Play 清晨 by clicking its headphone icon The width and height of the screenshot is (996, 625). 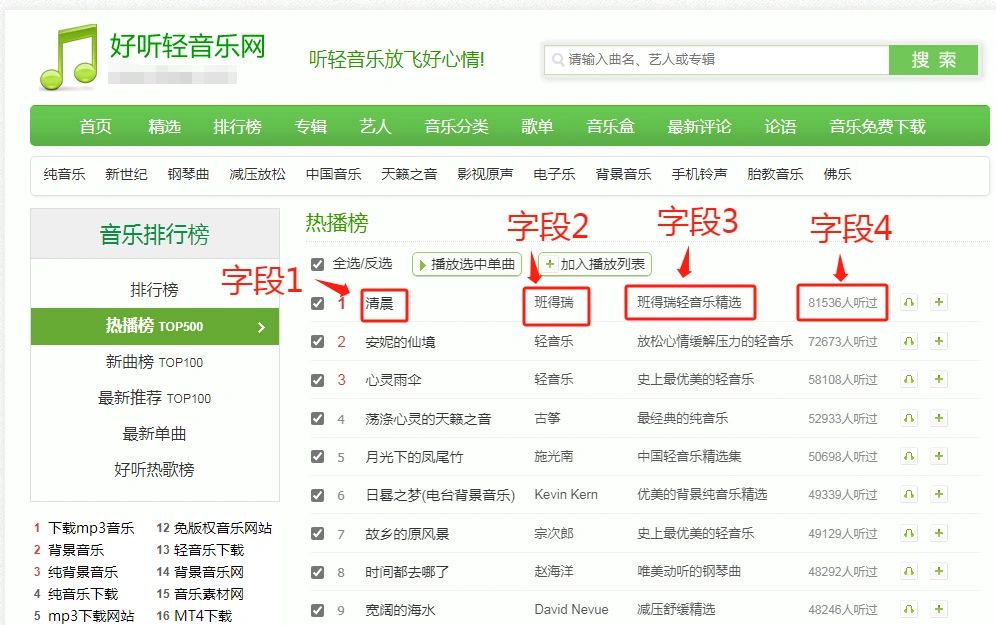click(908, 301)
